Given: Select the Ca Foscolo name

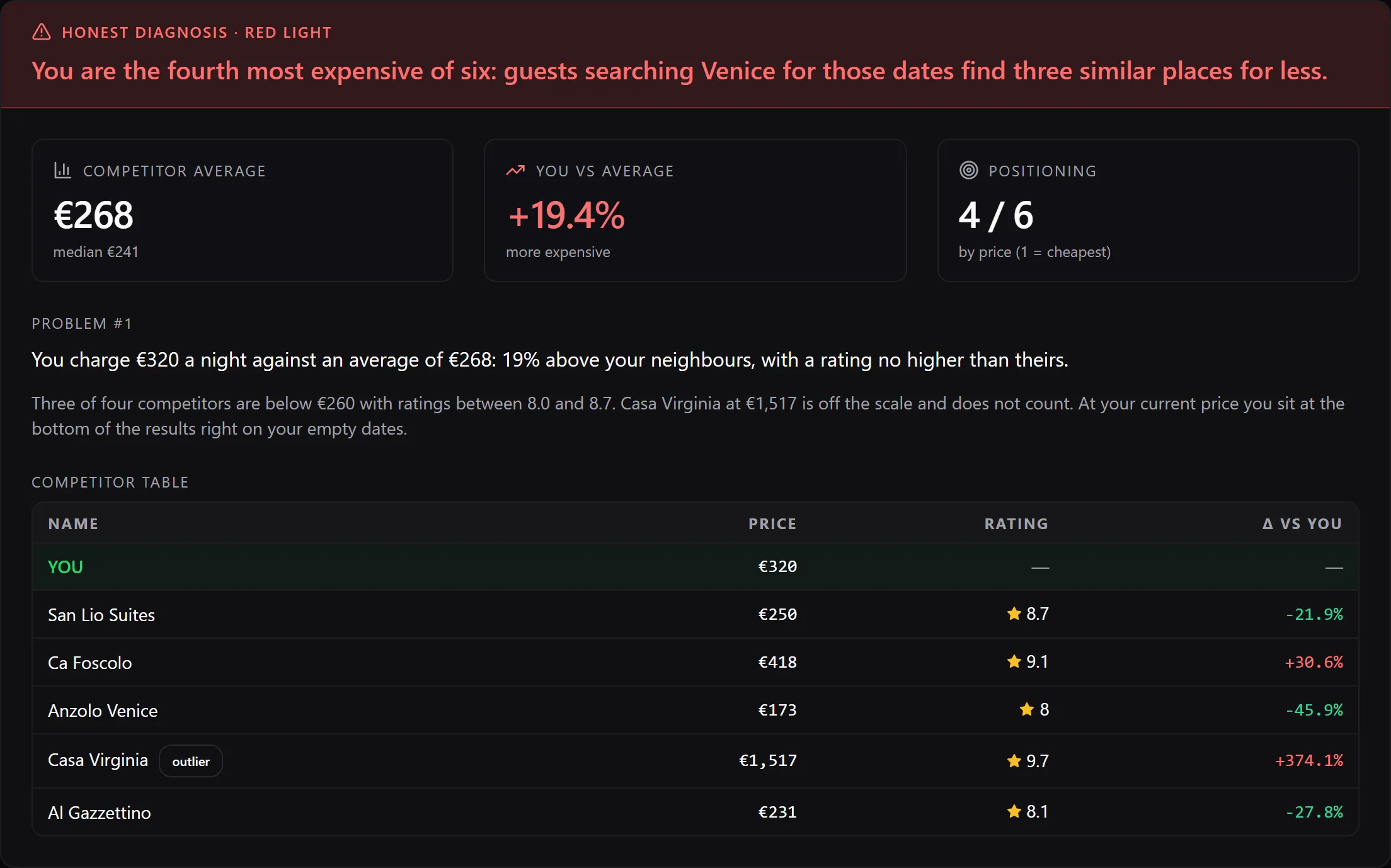Looking at the screenshot, I should [90, 663].
